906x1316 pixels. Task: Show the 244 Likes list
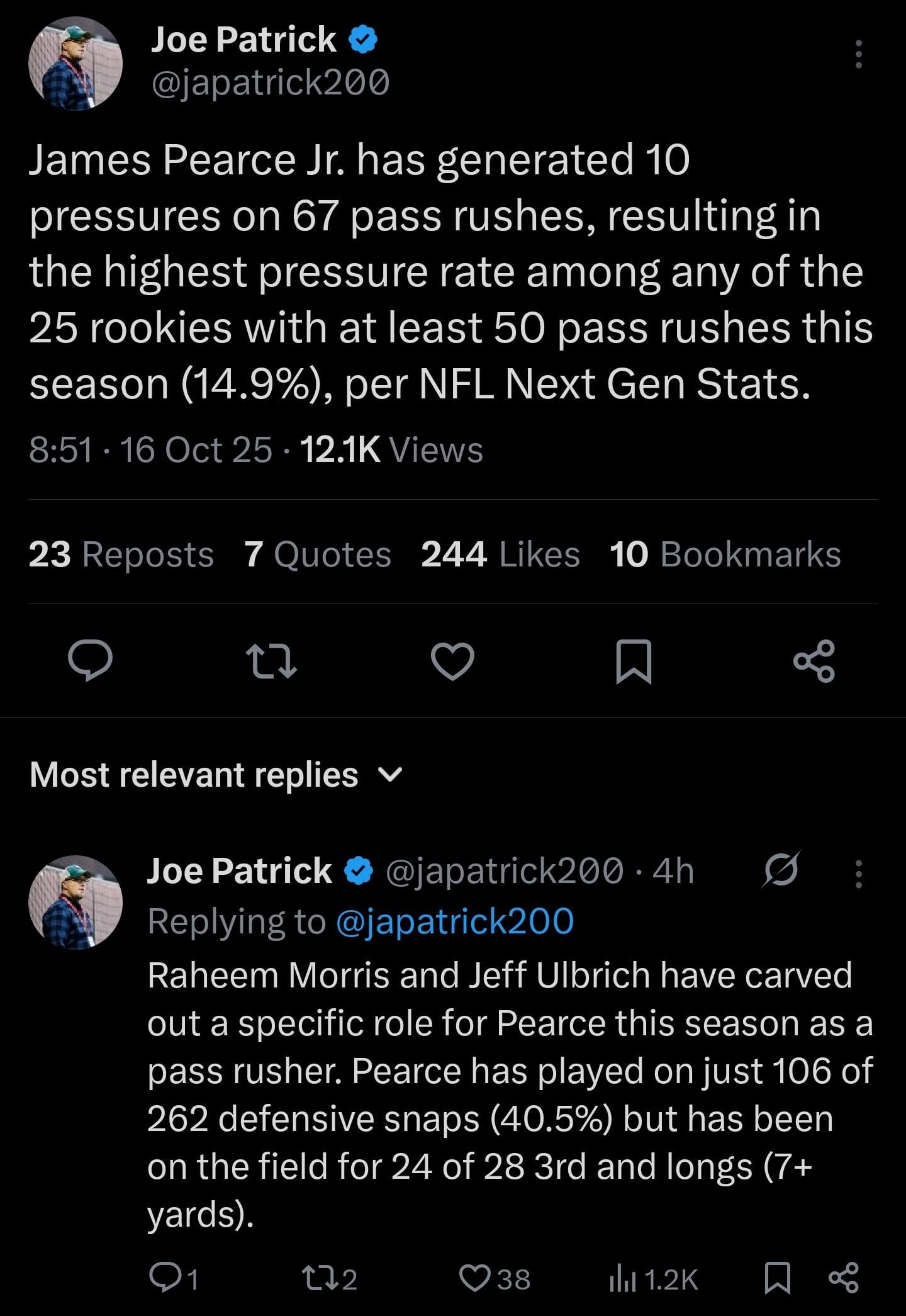(x=500, y=554)
